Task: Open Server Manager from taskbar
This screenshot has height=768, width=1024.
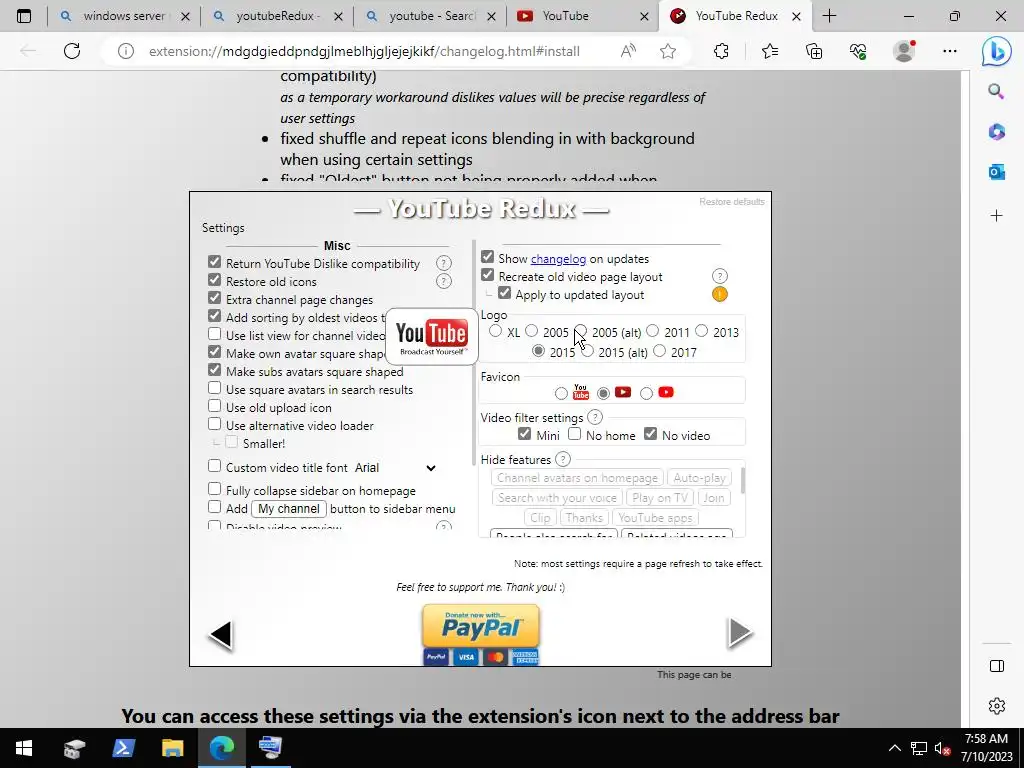Action: [x=74, y=748]
